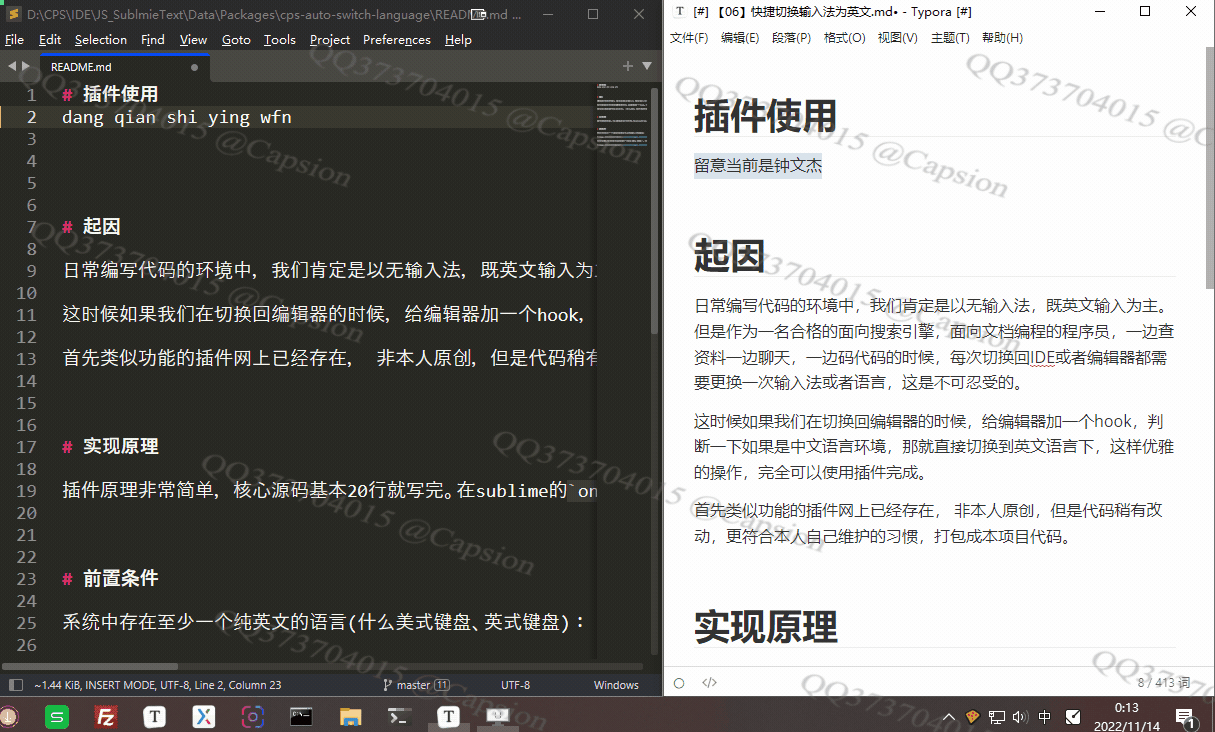Click the Sublime horizontal scrollbar
The image size is (1215, 732).
tap(90, 666)
